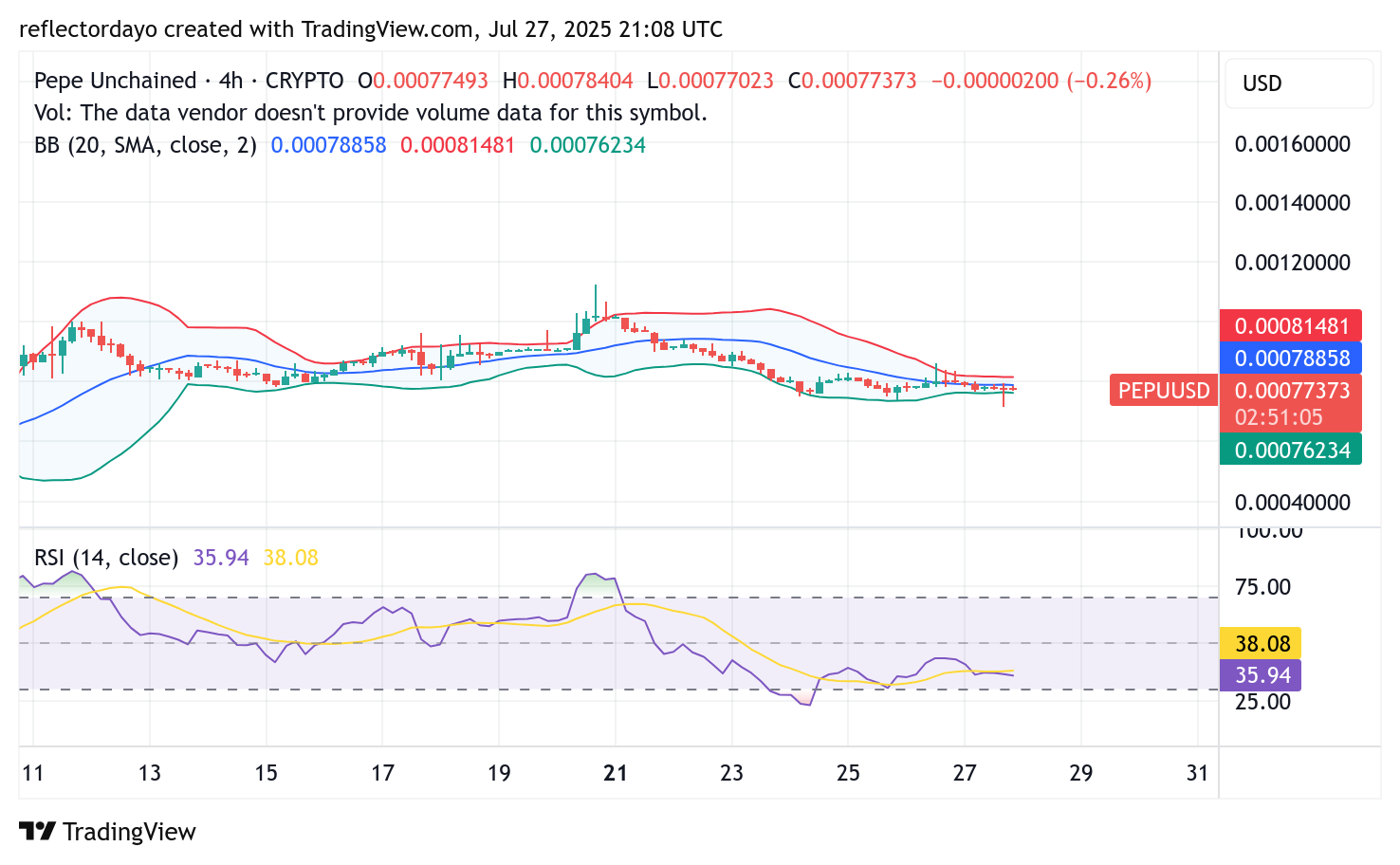1400x865 pixels.
Task: Click the purple 35.94 RSI axis label
Action: pos(1261,675)
